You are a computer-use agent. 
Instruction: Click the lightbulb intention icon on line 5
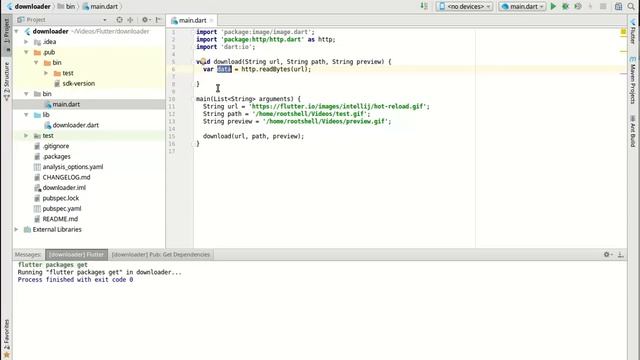(x=203, y=61)
